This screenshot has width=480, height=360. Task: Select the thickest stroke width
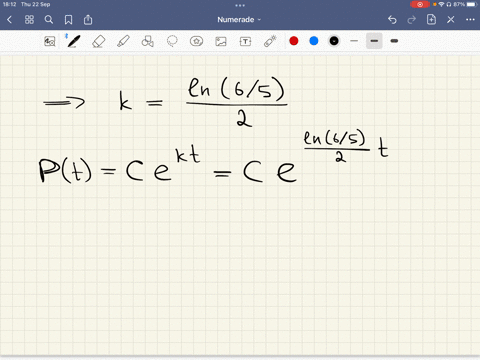394,41
